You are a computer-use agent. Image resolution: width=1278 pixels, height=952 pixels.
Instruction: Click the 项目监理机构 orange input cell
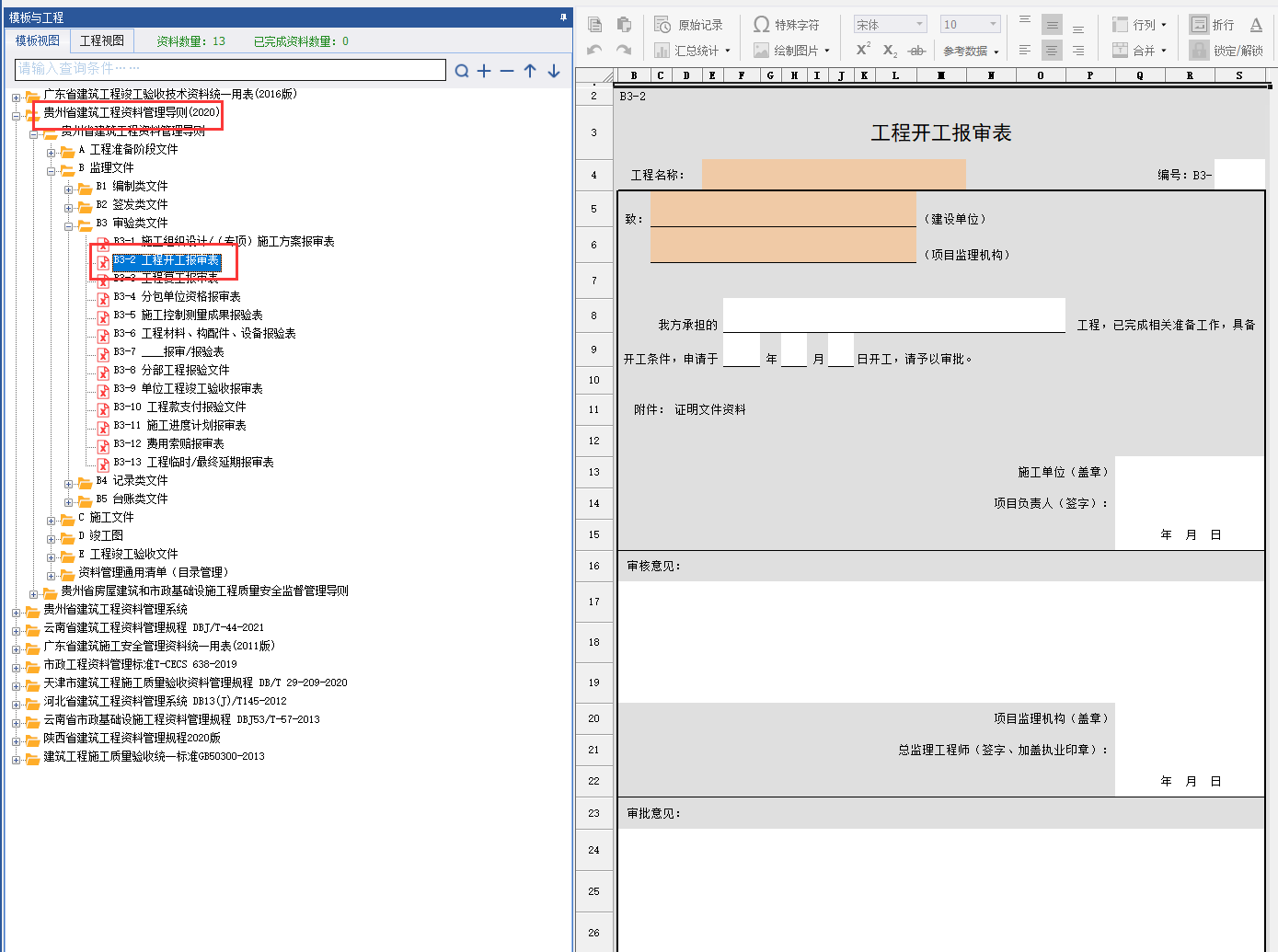(783, 245)
